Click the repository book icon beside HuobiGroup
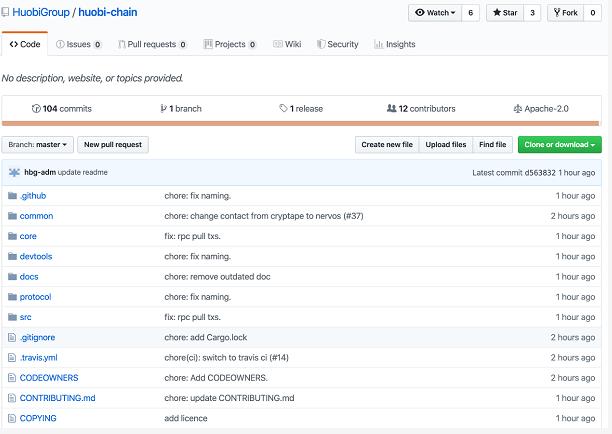This screenshot has width=612, height=434. tap(7, 13)
